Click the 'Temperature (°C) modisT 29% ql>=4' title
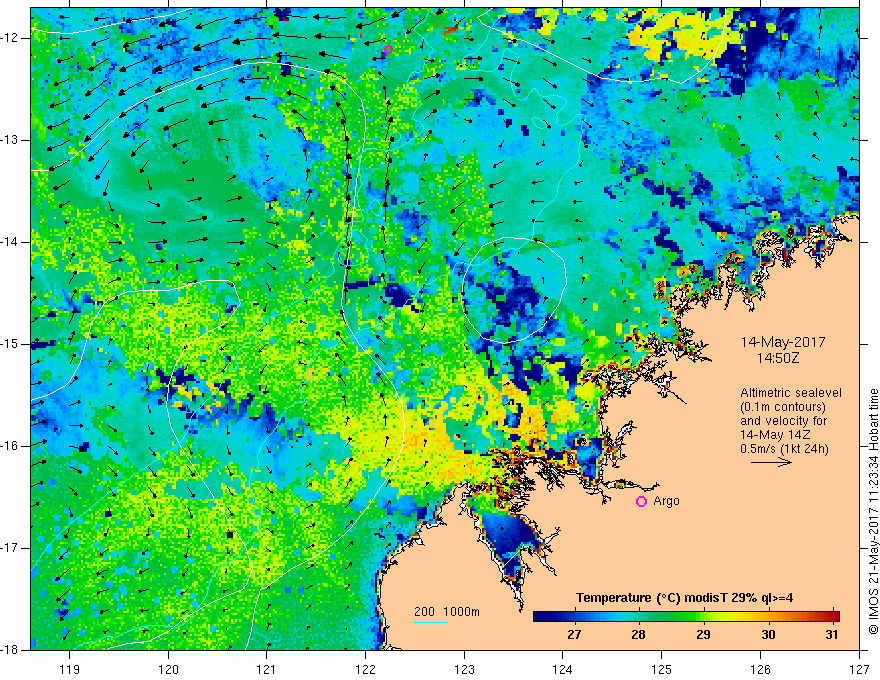The width and height of the screenshot is (880, 680). pos(684,598)
